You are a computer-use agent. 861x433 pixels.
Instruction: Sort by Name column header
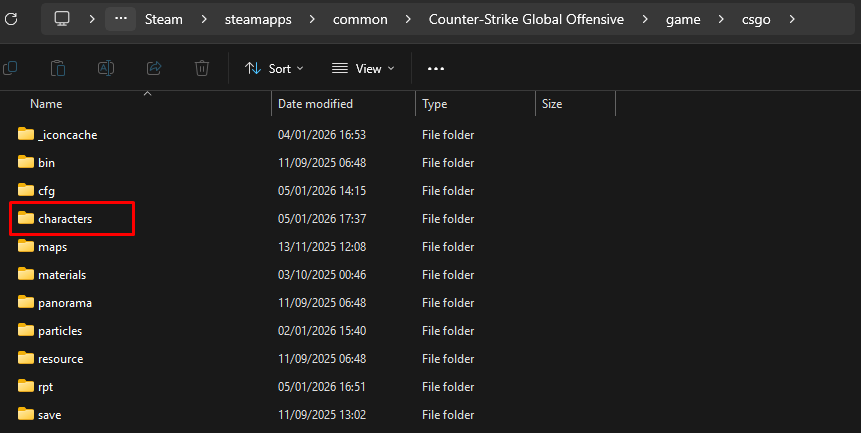(46, 104)
